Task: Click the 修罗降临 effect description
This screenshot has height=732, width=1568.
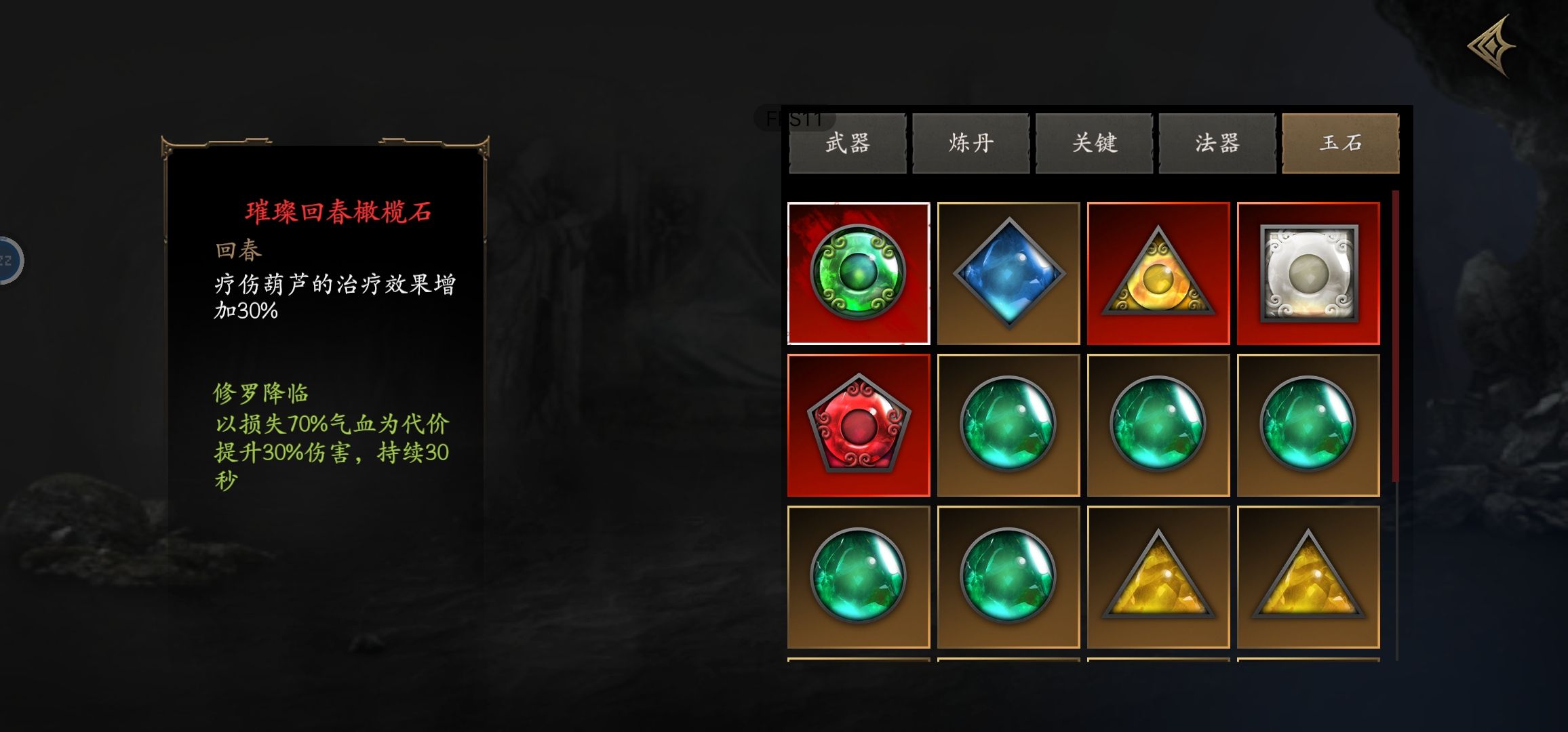Action: coord(332,437)
